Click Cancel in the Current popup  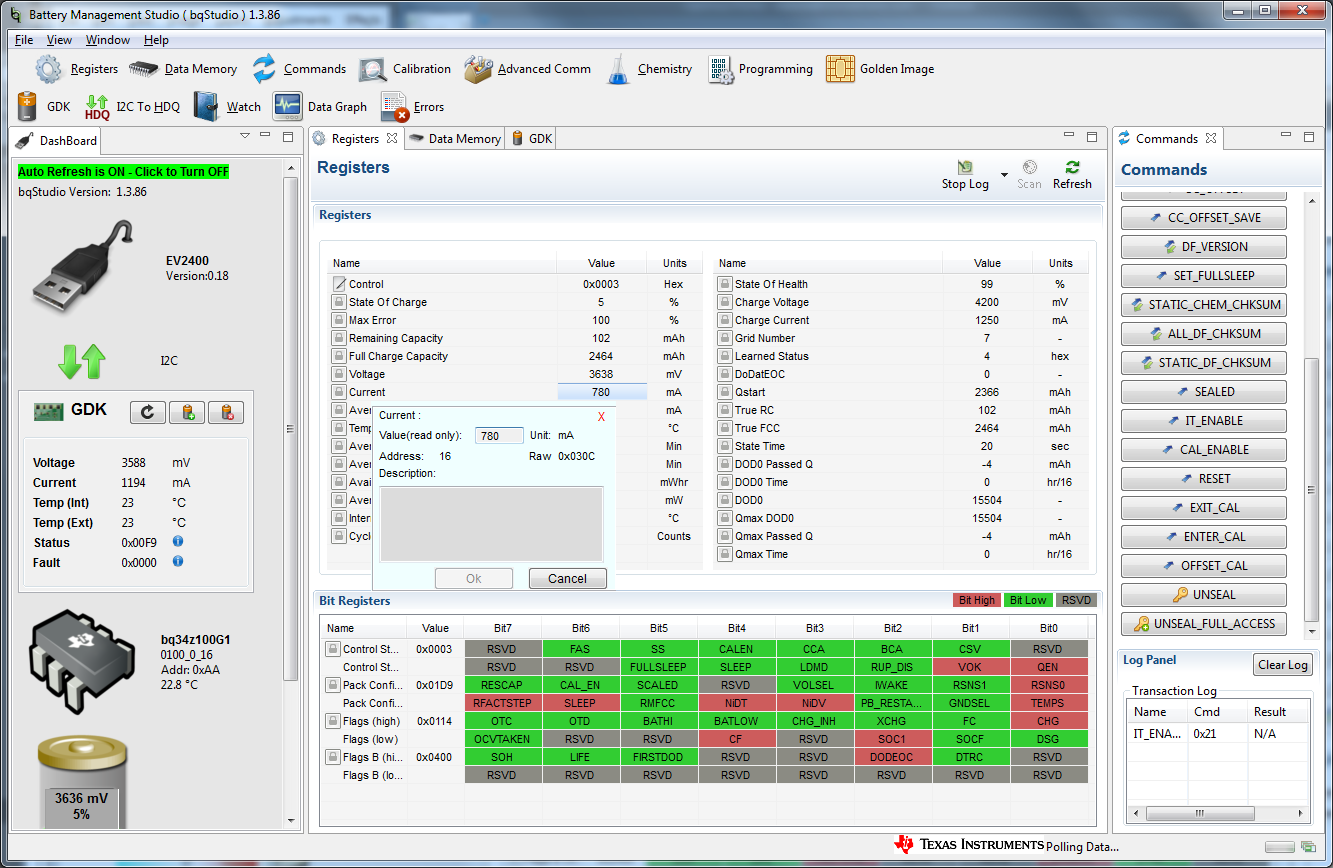[567, 578]
